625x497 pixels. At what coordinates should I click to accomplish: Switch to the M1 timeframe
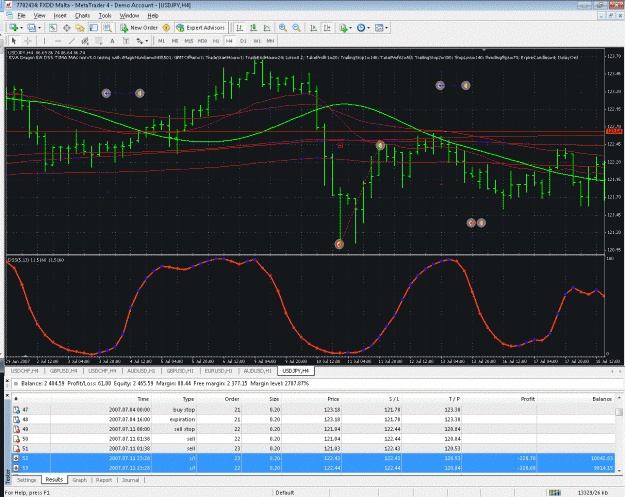click(x=161, y=41)
